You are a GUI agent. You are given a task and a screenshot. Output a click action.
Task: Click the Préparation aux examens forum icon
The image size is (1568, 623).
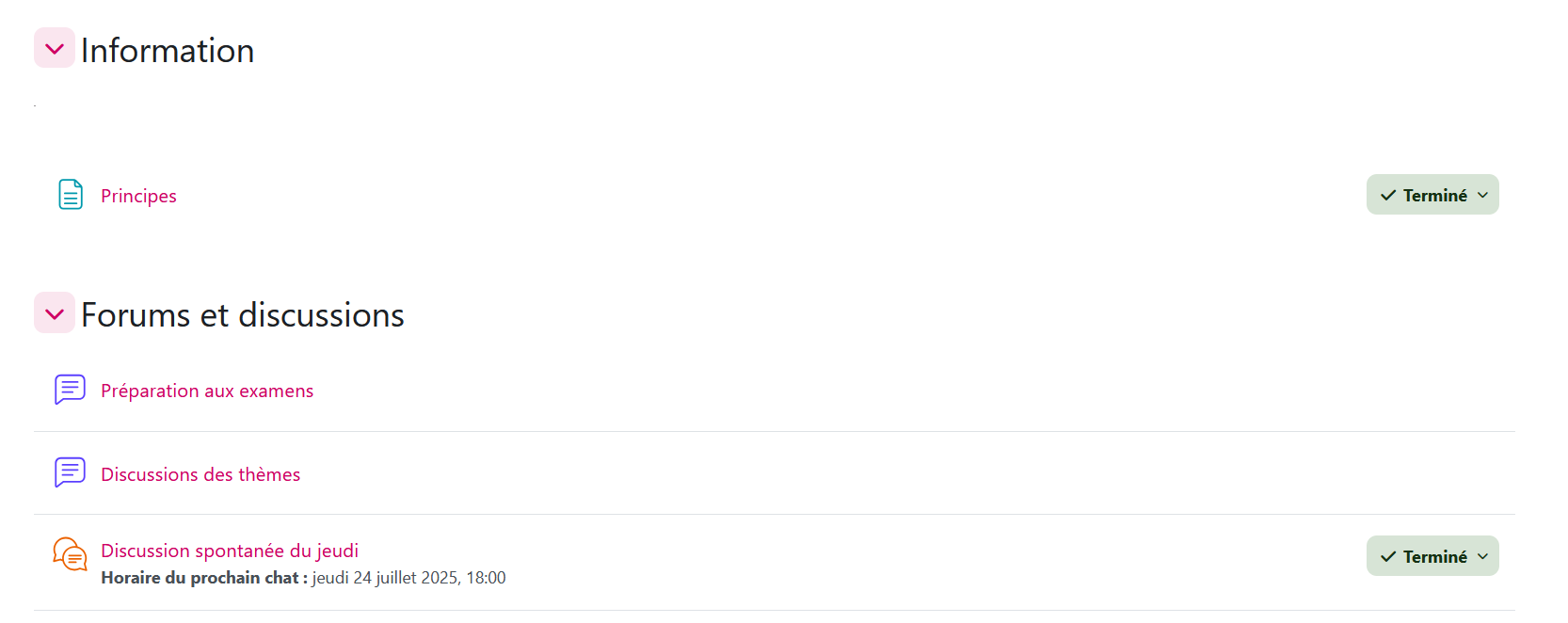[x=70, y=390]
